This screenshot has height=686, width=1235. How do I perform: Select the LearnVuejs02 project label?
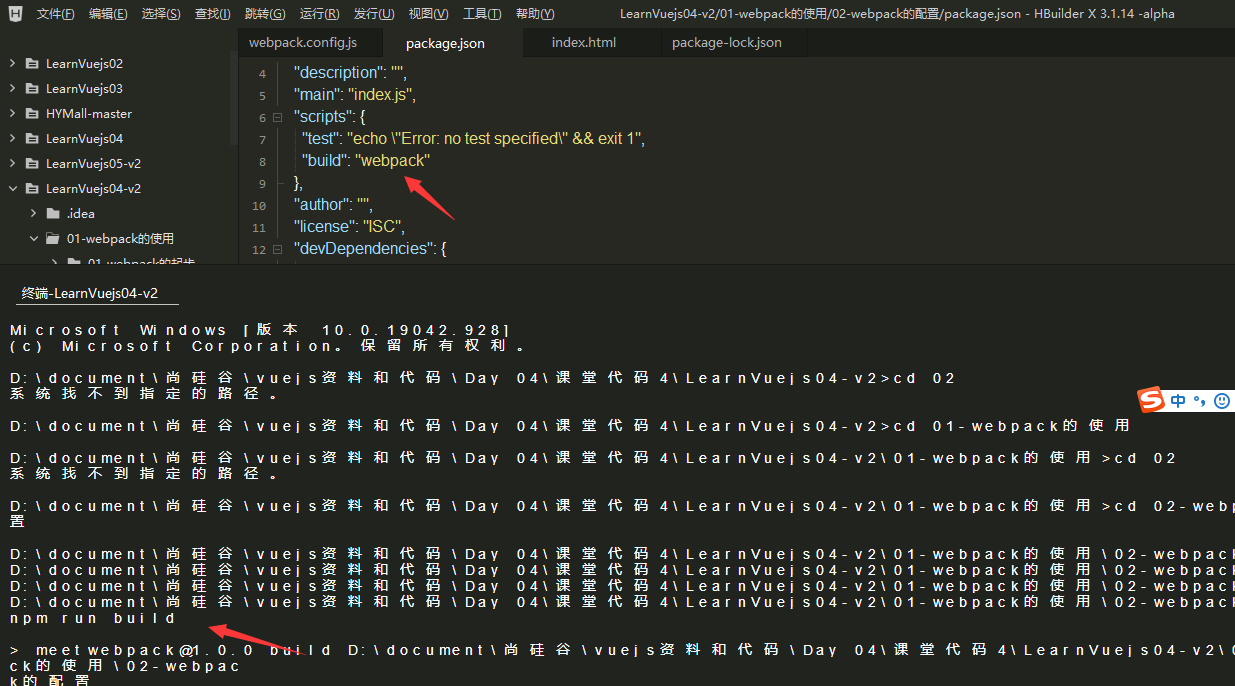pos(84,63)
